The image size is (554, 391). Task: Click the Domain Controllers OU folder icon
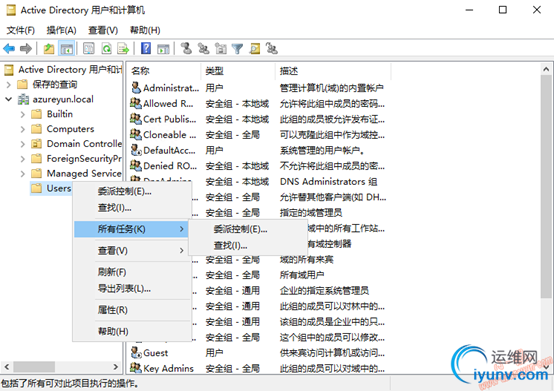coord(36,144)
